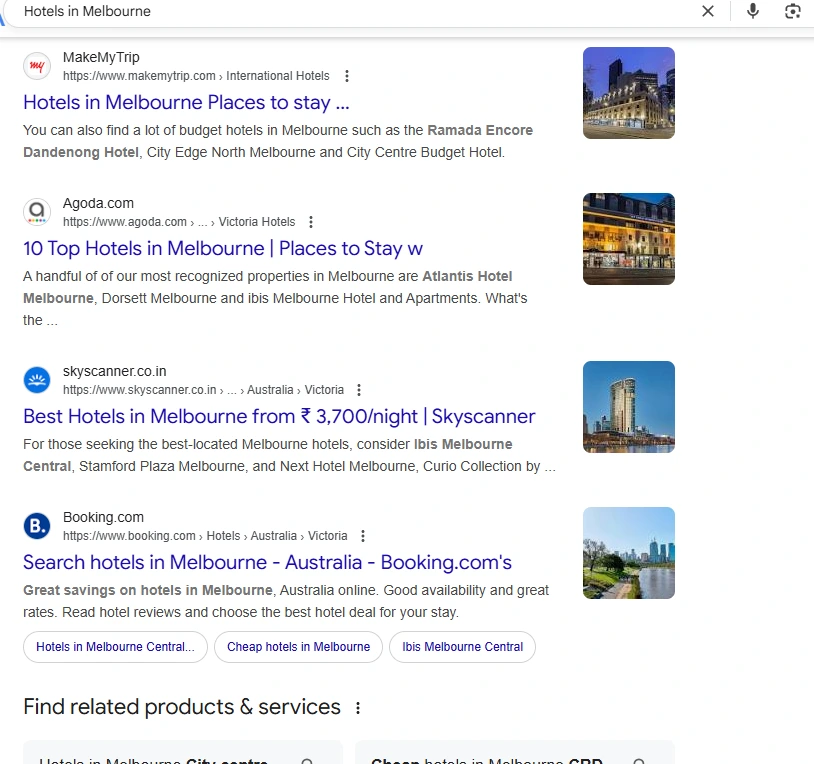
Task: Open Google Lens image search
Action: [x=793, y=11]
